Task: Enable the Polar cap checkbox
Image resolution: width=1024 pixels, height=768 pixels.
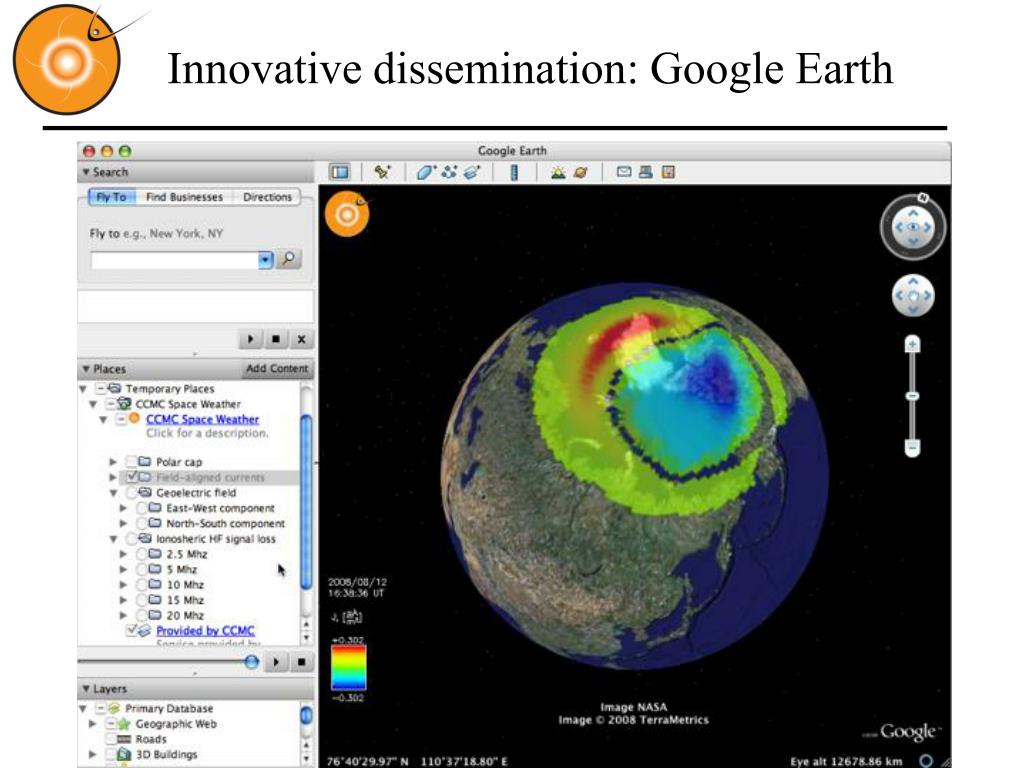Action: [x=131, y=462]
